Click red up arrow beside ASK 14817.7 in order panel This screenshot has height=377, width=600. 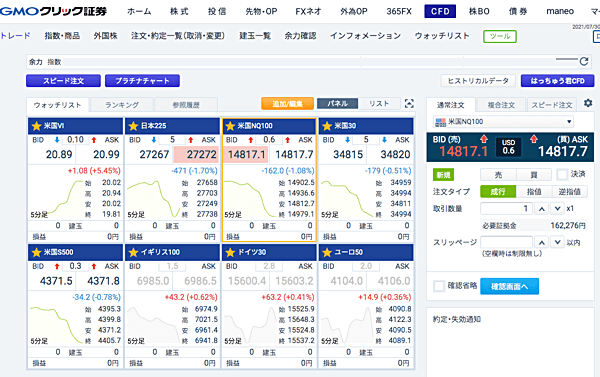click(x=534, y=139)
